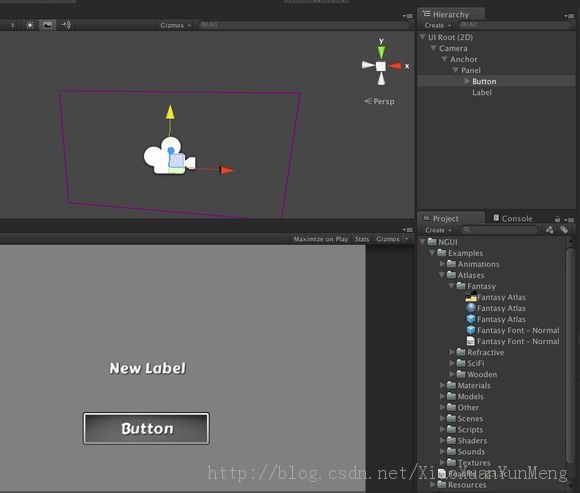This screenshot has width=580, height=493.
Task: Click the Hierarchy search field
Action: click(x=514, y=25)
